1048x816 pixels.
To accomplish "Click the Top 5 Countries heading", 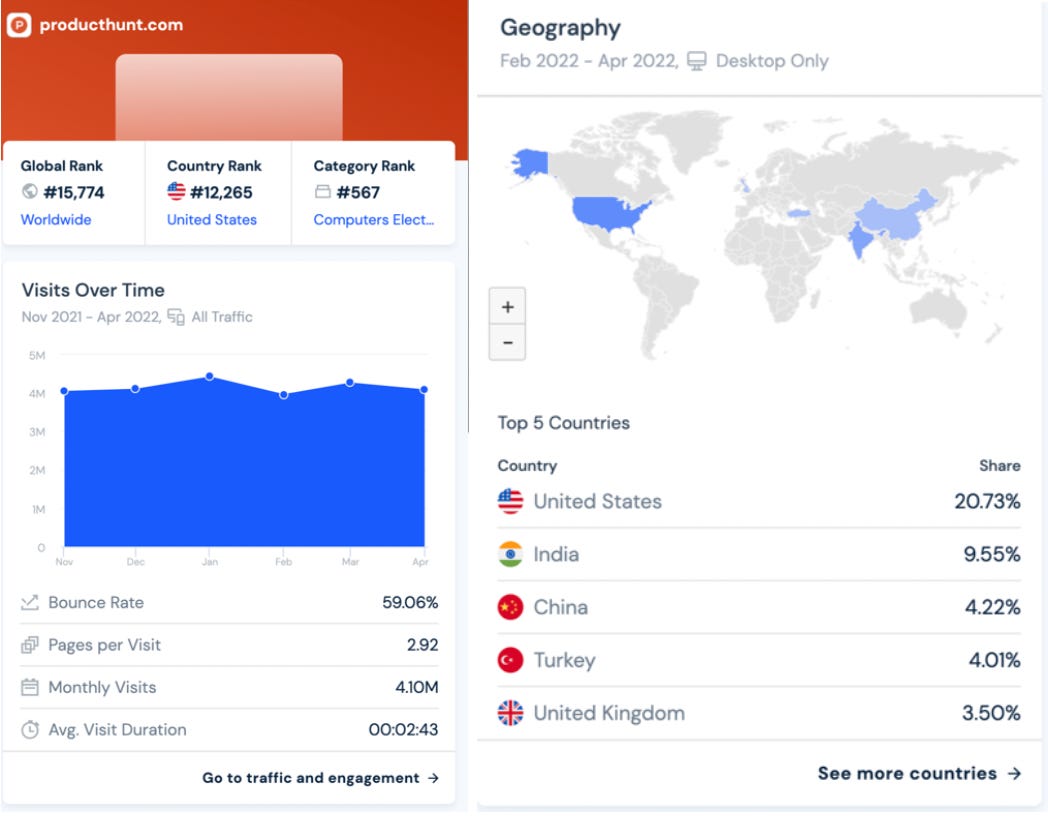I will (x=563, y=423).
